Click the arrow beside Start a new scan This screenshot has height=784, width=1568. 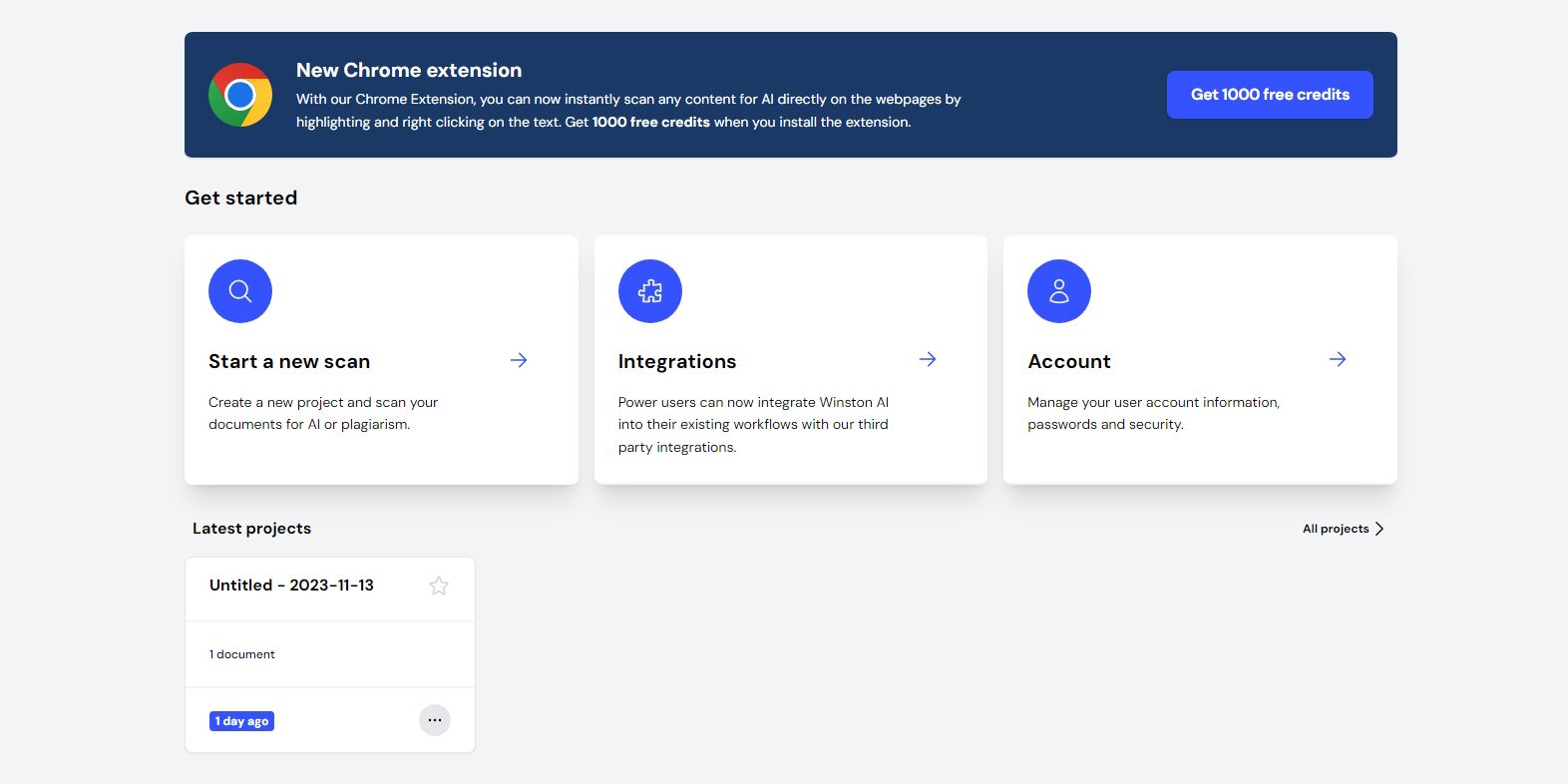click(x=519, y=360)
